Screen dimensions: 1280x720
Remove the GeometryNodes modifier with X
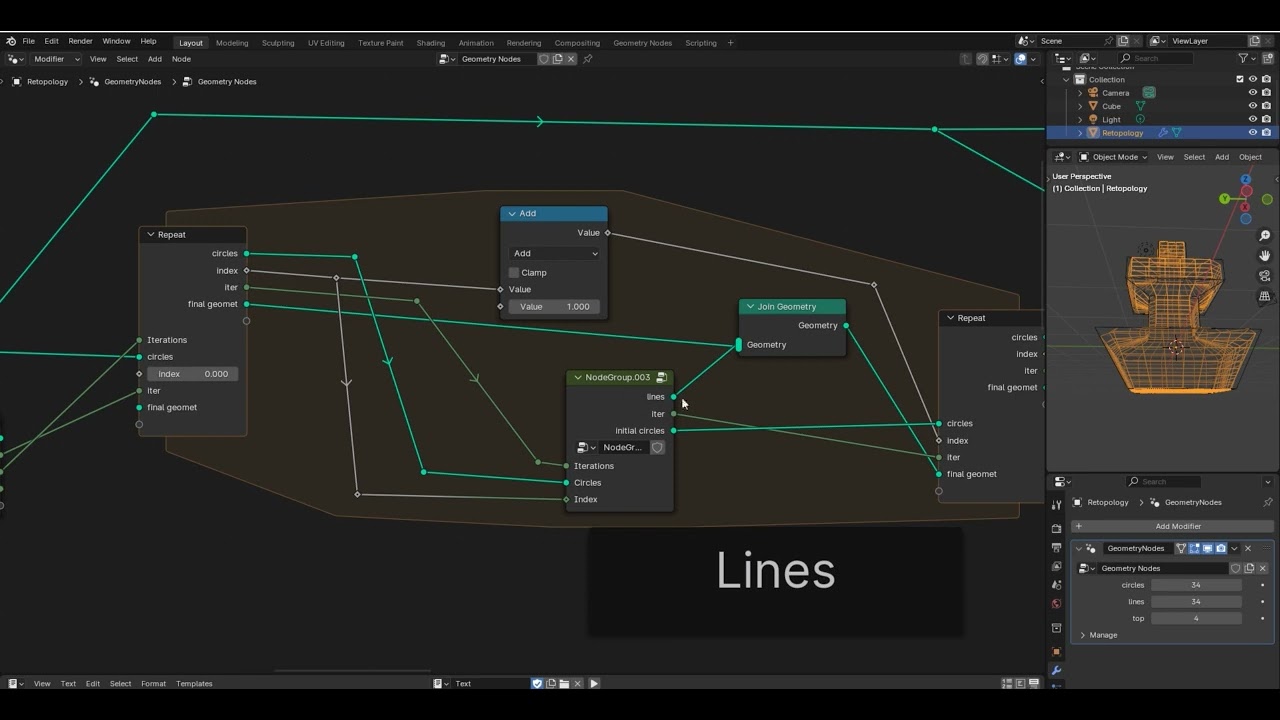(x=1247, y=548)
